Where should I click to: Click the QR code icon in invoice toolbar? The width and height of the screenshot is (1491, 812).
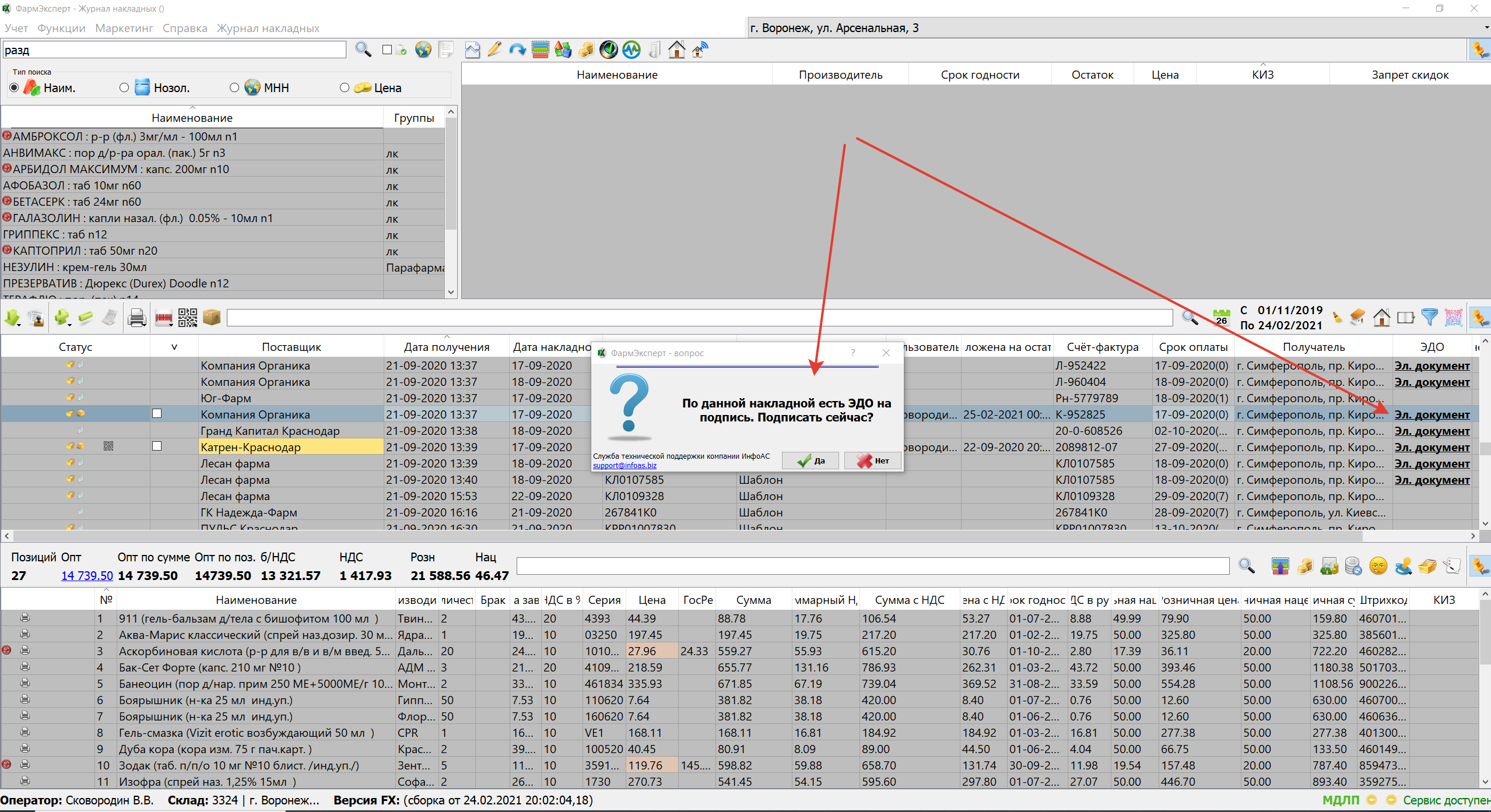[x=187, y=318]
